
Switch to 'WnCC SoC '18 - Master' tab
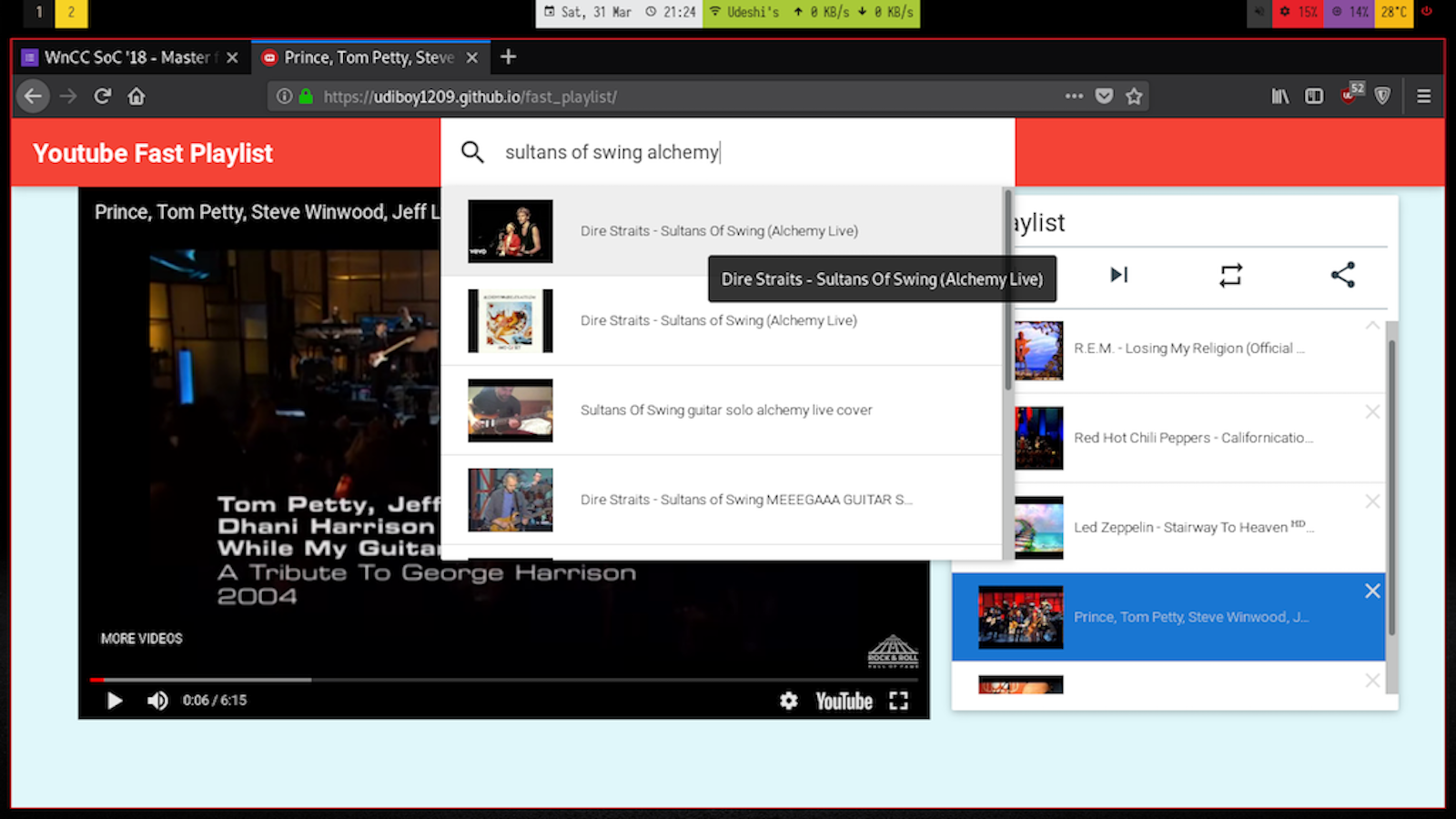click(130, 57)
